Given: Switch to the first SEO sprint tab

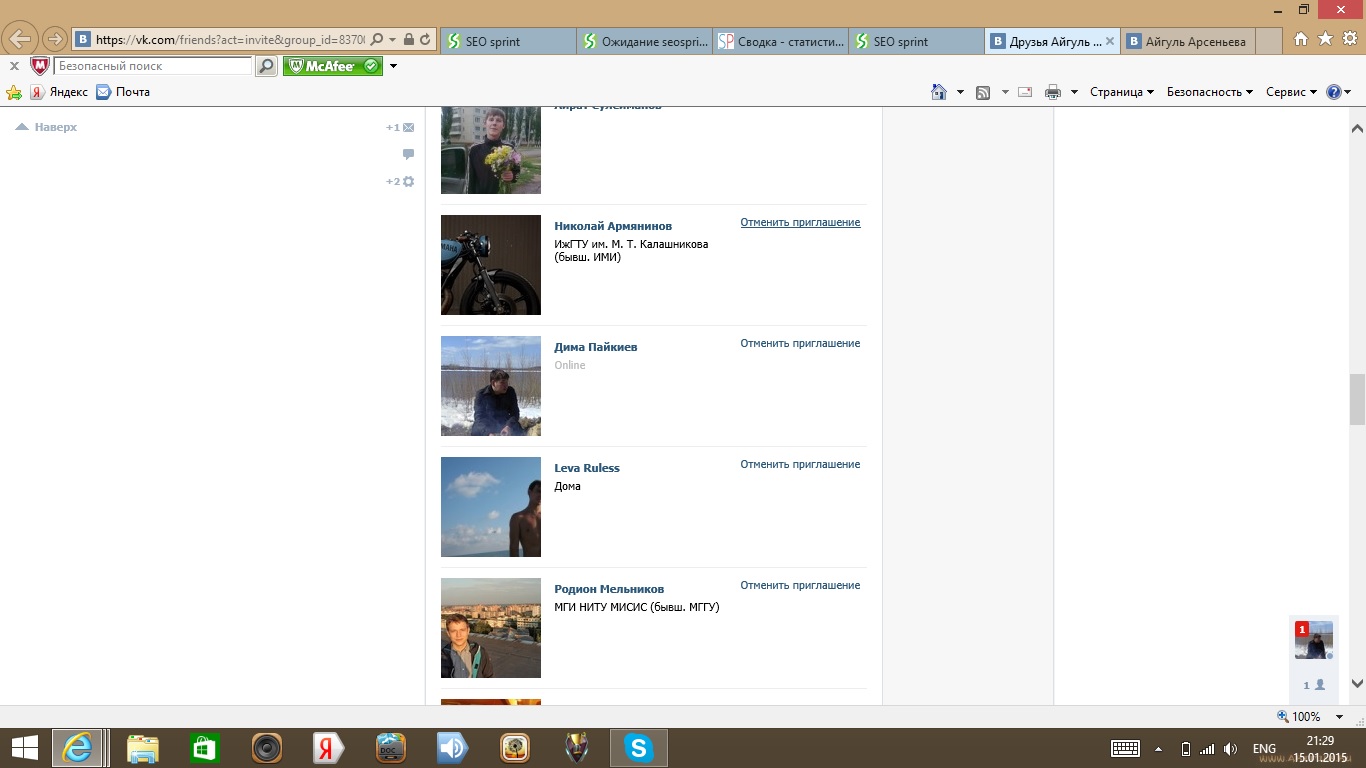Looking at the screenshot, I should [507, 41].
